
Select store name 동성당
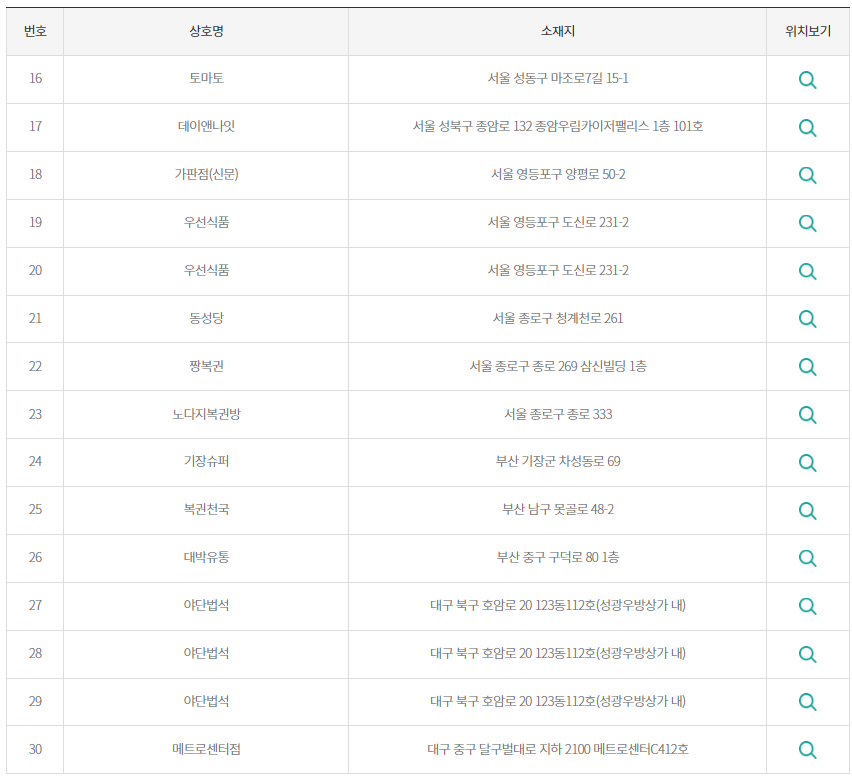tap(206, 318)
